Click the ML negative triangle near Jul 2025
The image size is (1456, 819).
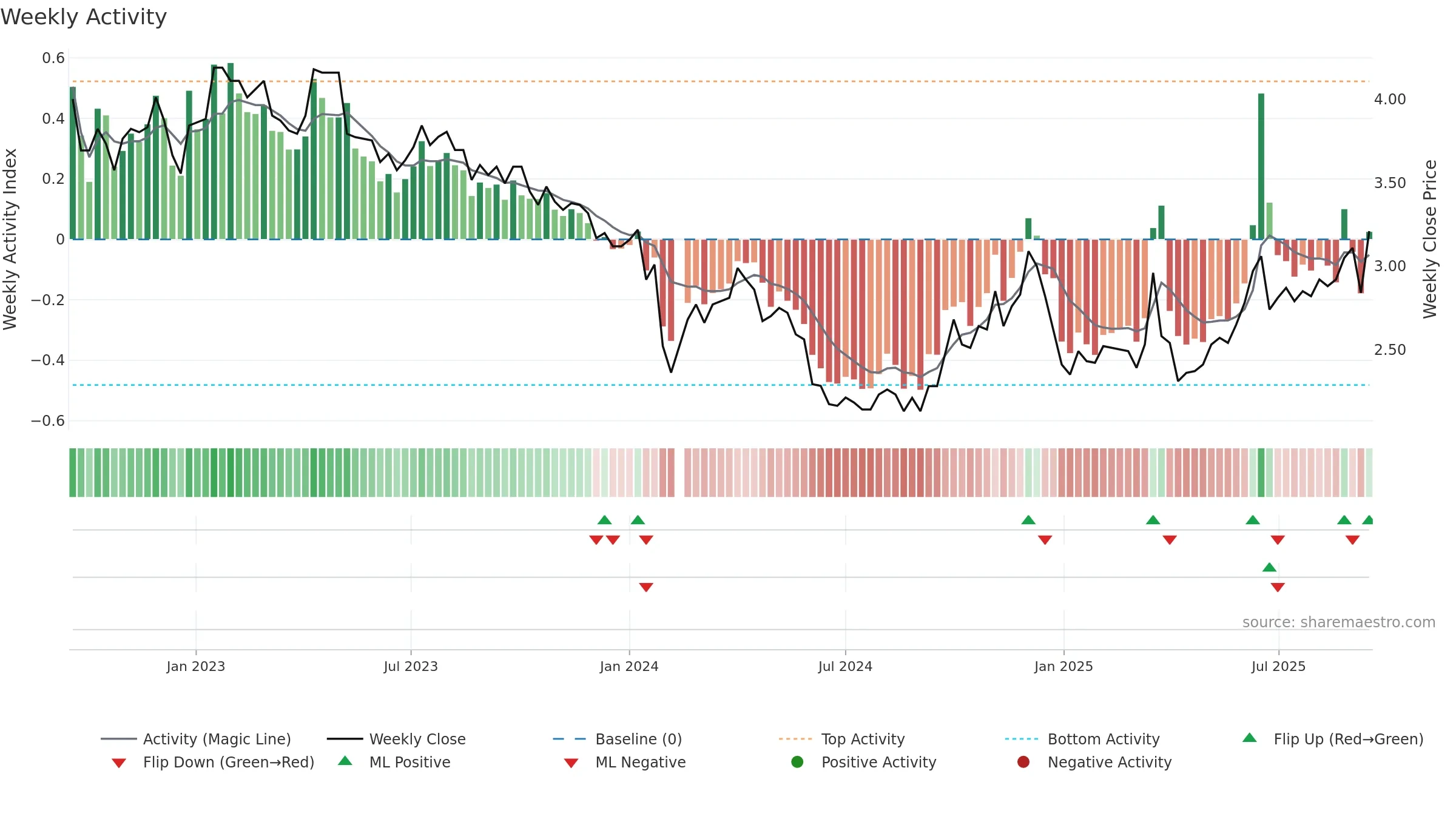[1278, 587]
